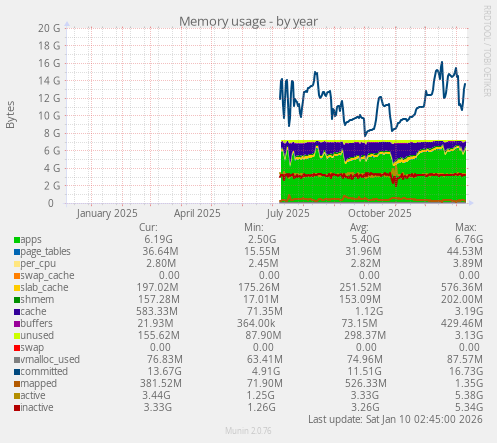
Task: Select the 'apps' legend label
Action: coord(31,240)
